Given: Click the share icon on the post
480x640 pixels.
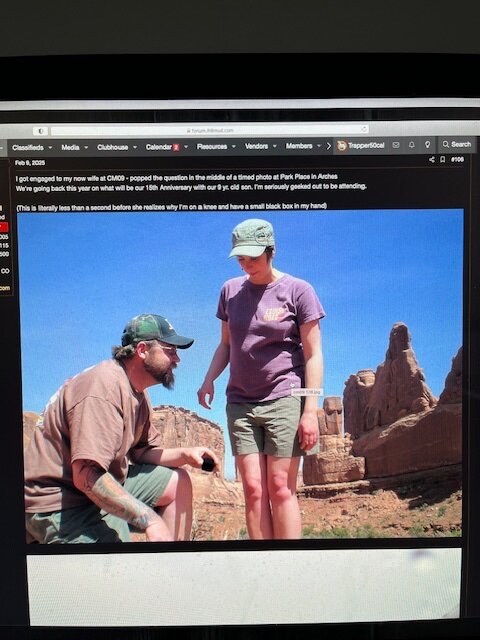Looking at the screenshot, I should click(x=432, y=160).
